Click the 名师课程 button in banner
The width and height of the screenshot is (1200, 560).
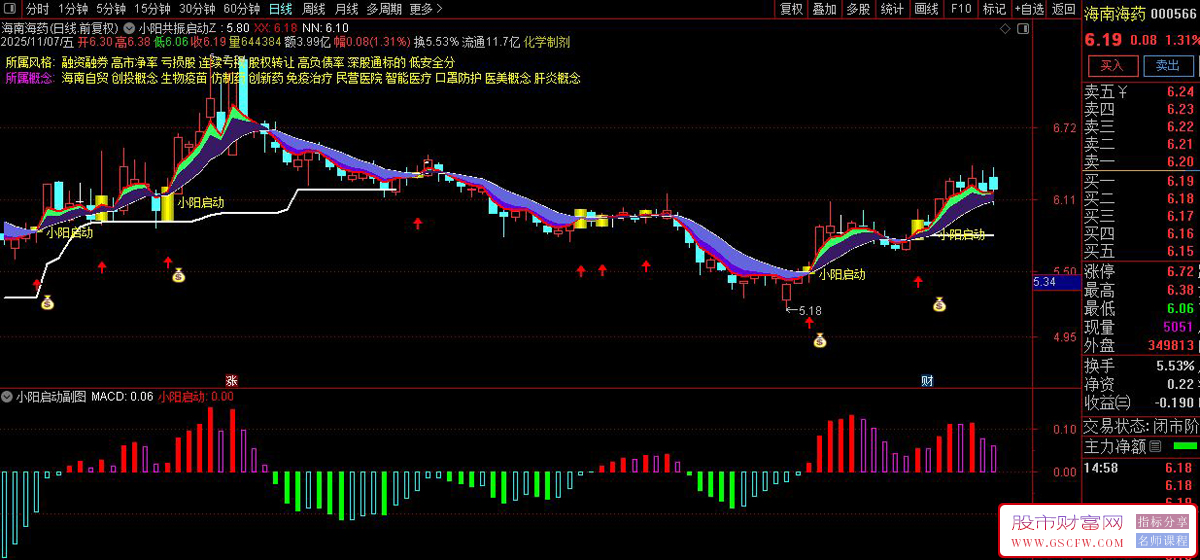point(1162,541)
